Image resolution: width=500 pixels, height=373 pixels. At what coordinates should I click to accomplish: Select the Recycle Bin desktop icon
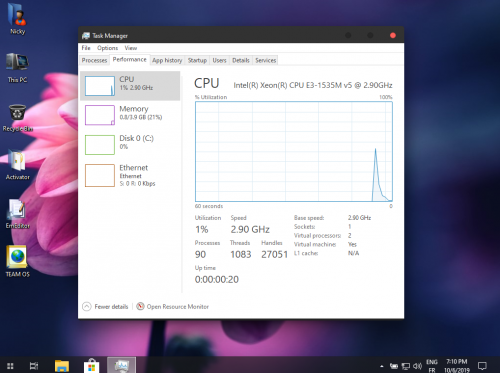[17, 118]
